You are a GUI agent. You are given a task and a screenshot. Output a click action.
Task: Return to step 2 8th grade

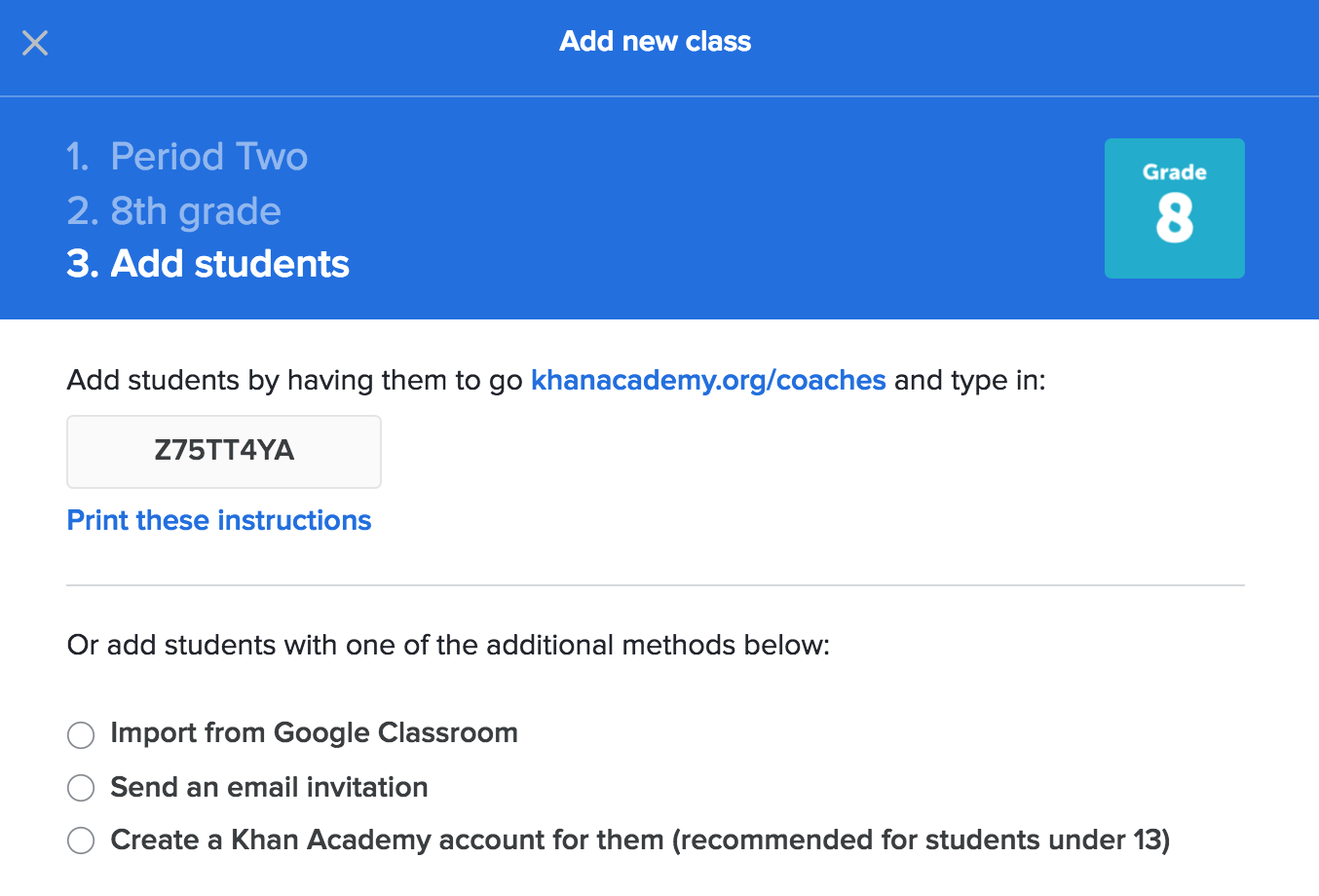pyautogui.click(x=174, y=211)
